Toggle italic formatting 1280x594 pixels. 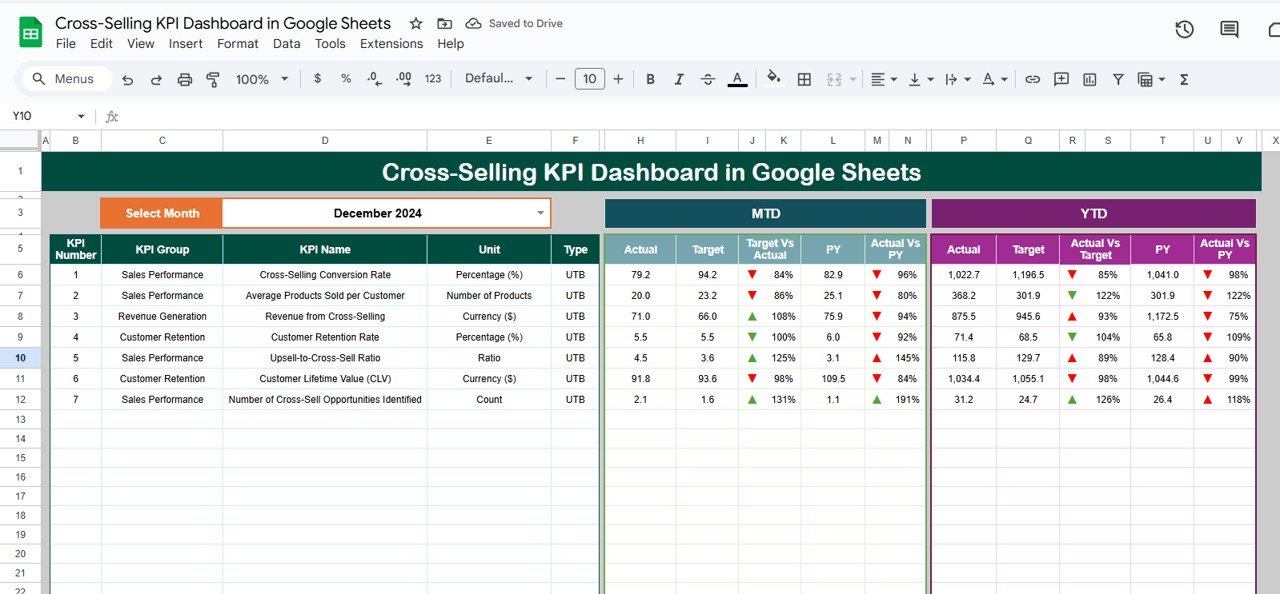(x=679, y=79)
